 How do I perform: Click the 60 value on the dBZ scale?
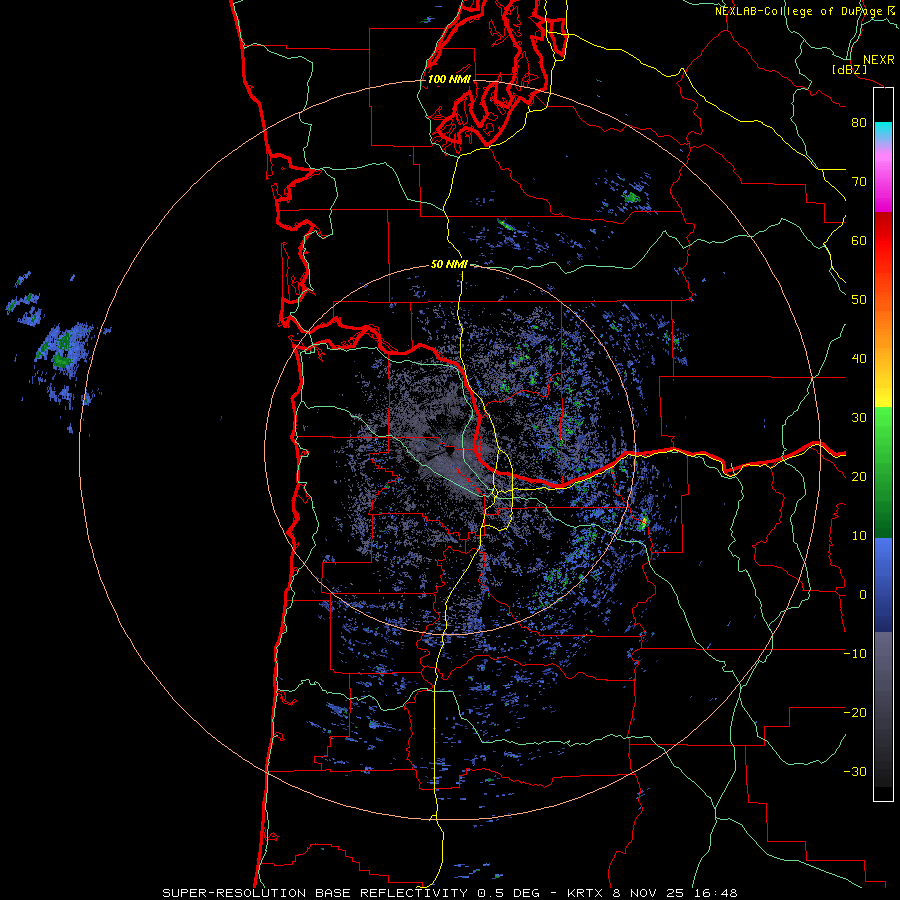(859, 241)
